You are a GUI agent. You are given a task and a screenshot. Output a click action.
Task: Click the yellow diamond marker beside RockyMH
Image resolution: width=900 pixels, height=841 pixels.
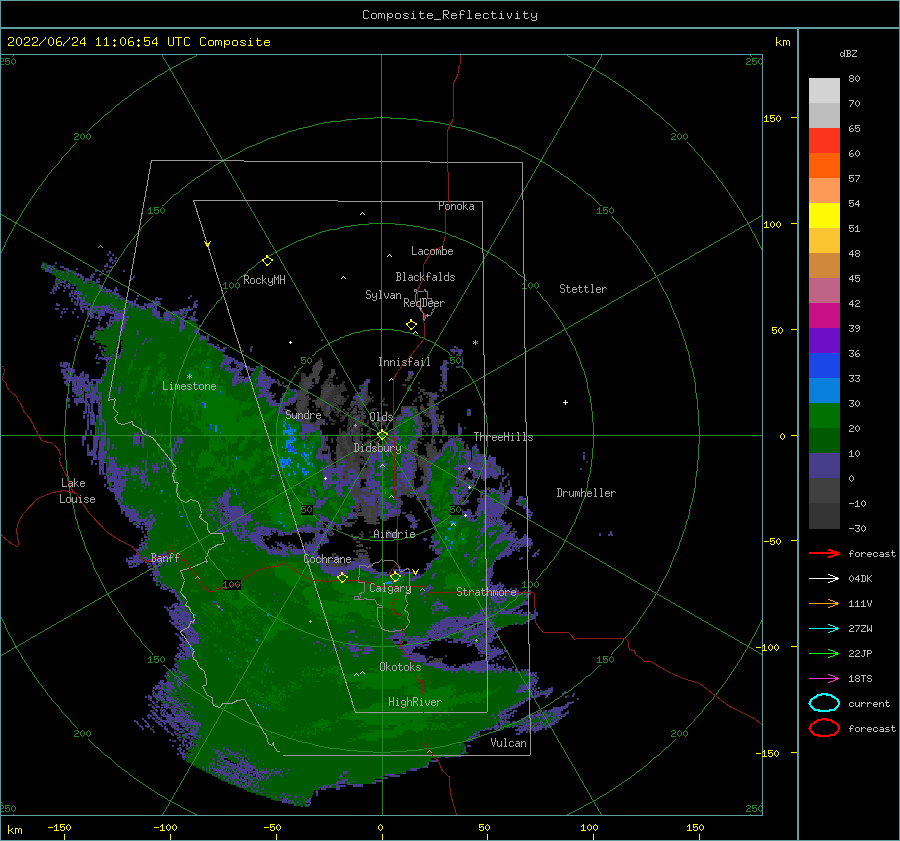tap(267, 261)
